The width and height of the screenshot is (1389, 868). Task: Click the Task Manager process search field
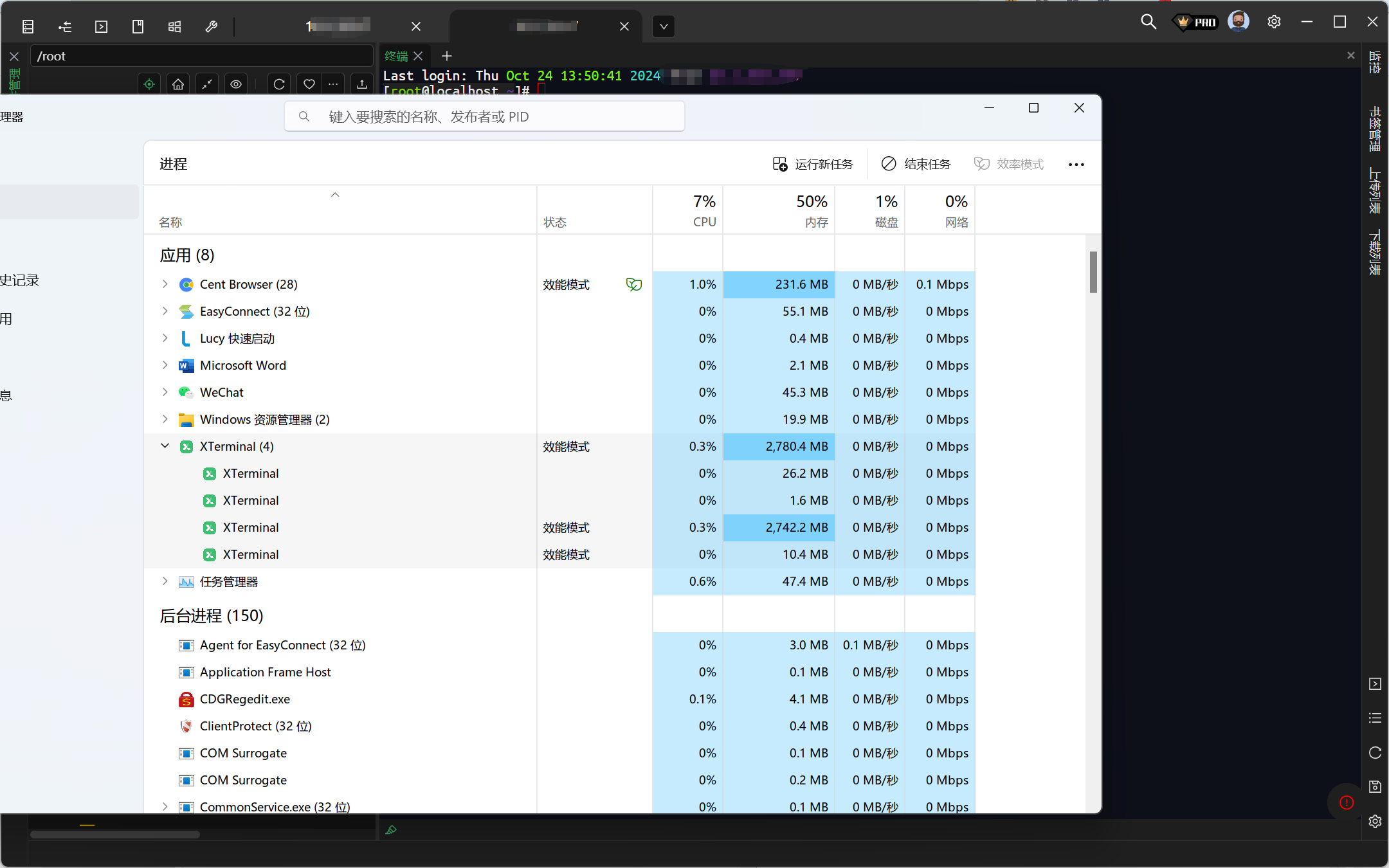(484, 116)
